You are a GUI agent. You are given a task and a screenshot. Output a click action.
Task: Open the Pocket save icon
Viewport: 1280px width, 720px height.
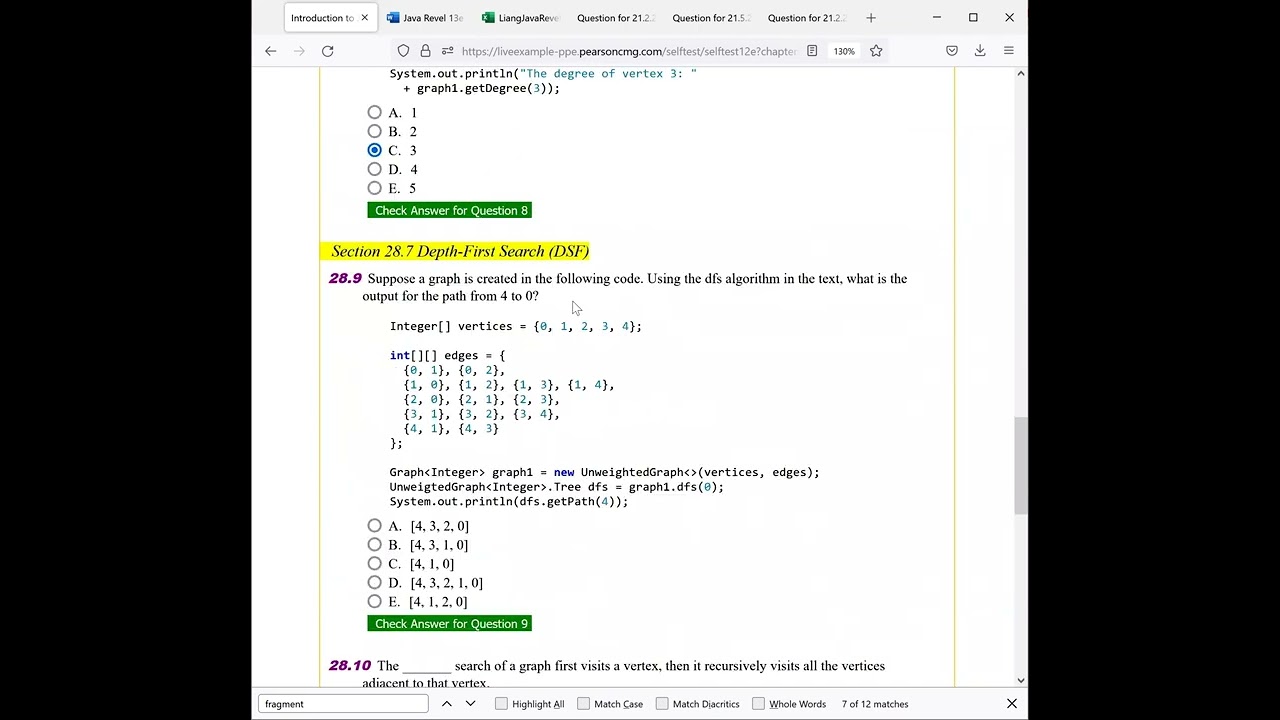952,51
